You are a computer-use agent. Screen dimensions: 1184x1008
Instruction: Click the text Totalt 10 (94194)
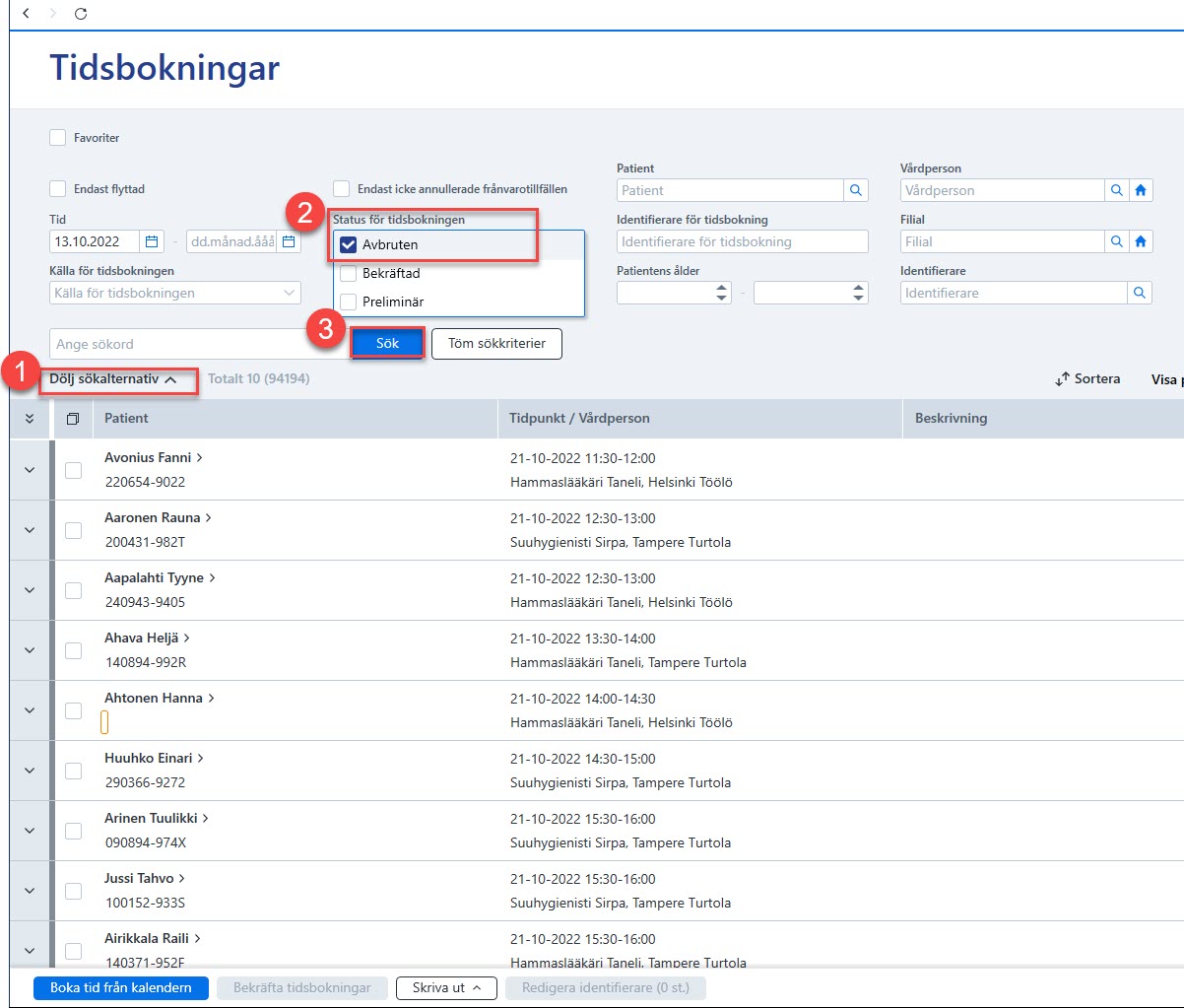pos(259,378)
